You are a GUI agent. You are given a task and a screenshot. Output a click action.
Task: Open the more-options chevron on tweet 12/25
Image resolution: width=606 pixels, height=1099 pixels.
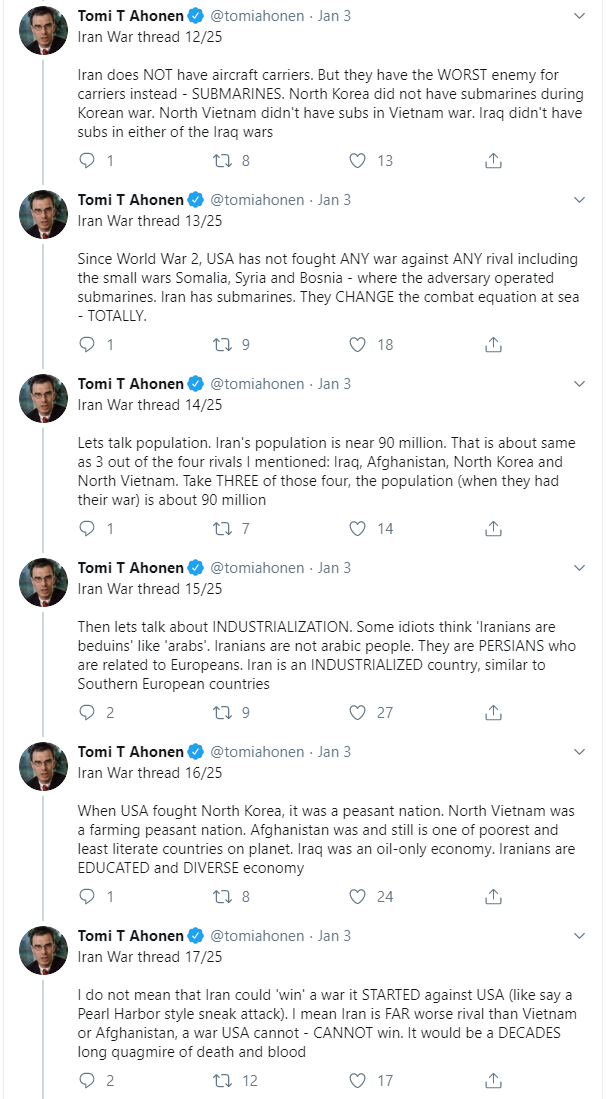pos(579,16)
